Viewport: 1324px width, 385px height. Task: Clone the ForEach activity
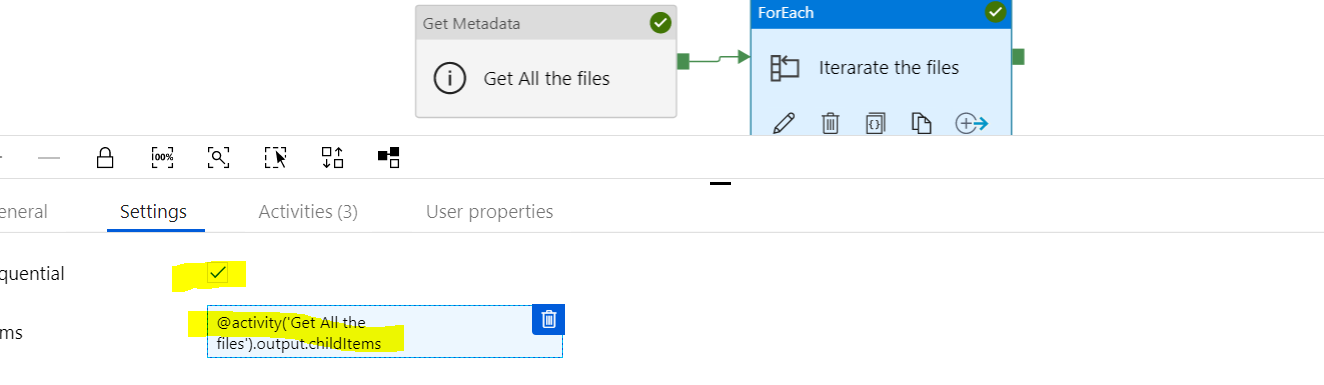coord(921,123)
